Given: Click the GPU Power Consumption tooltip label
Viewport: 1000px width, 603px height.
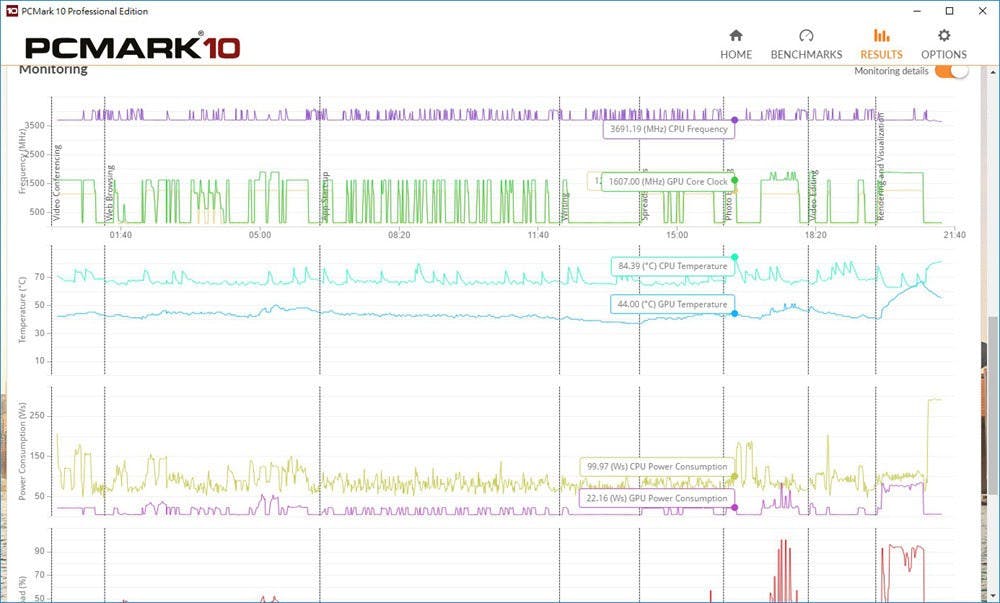Looking at the screenshot, I should tap(657, 498).
